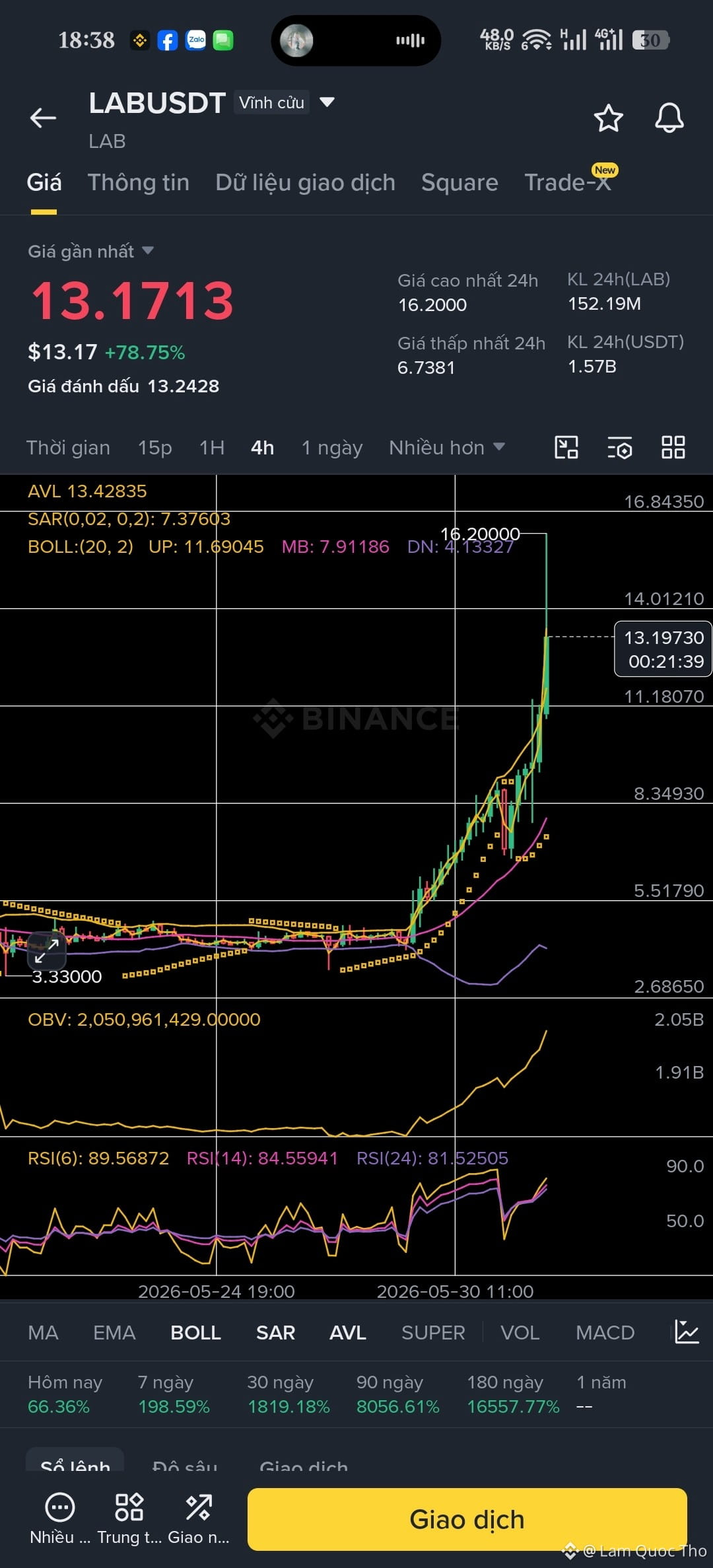Viewport: 713px width, 1568px height.
Task: Tap KL 24h(USDT) value 1.57B
Action: tap(592, 366)
